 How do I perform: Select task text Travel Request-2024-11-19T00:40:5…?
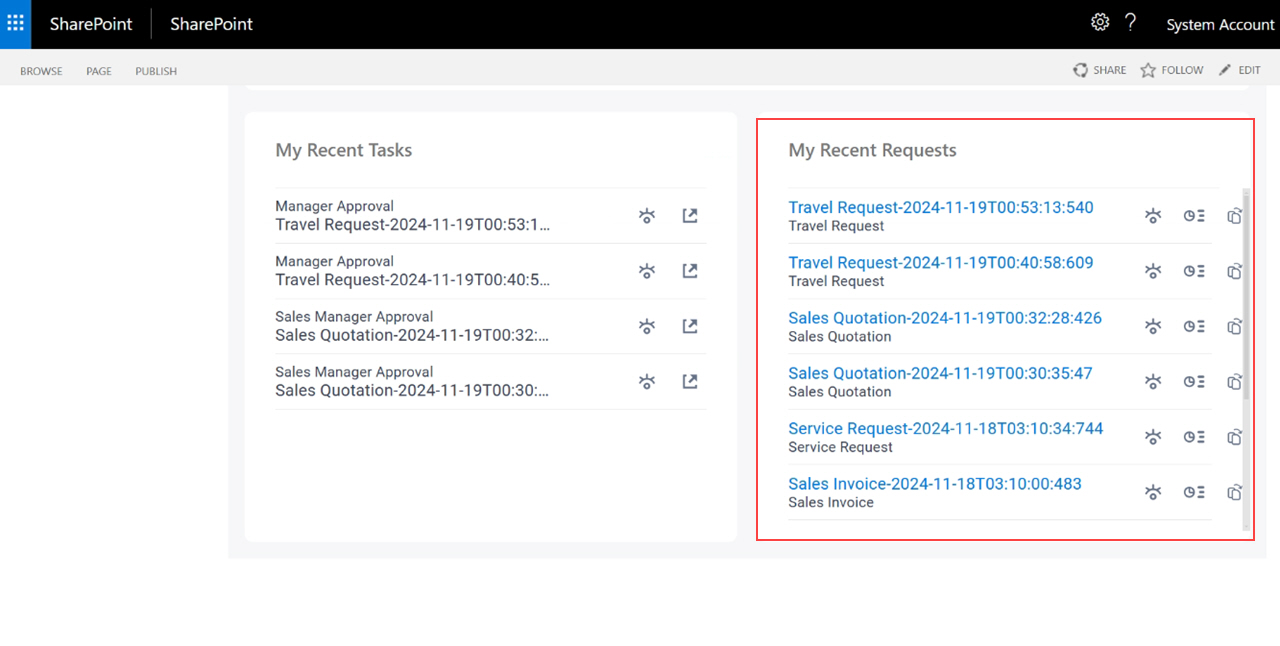(412, 280)
